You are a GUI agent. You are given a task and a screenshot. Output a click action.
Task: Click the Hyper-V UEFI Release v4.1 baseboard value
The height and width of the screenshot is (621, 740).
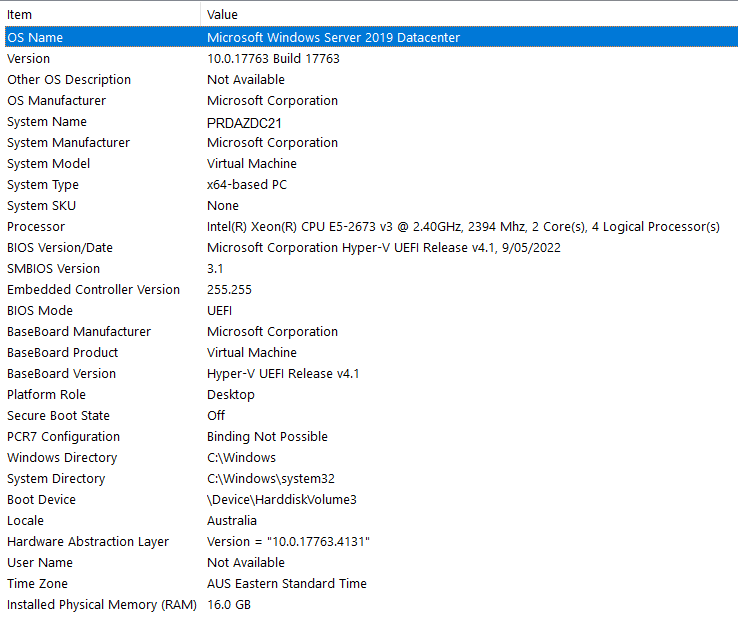click(283, 374)
